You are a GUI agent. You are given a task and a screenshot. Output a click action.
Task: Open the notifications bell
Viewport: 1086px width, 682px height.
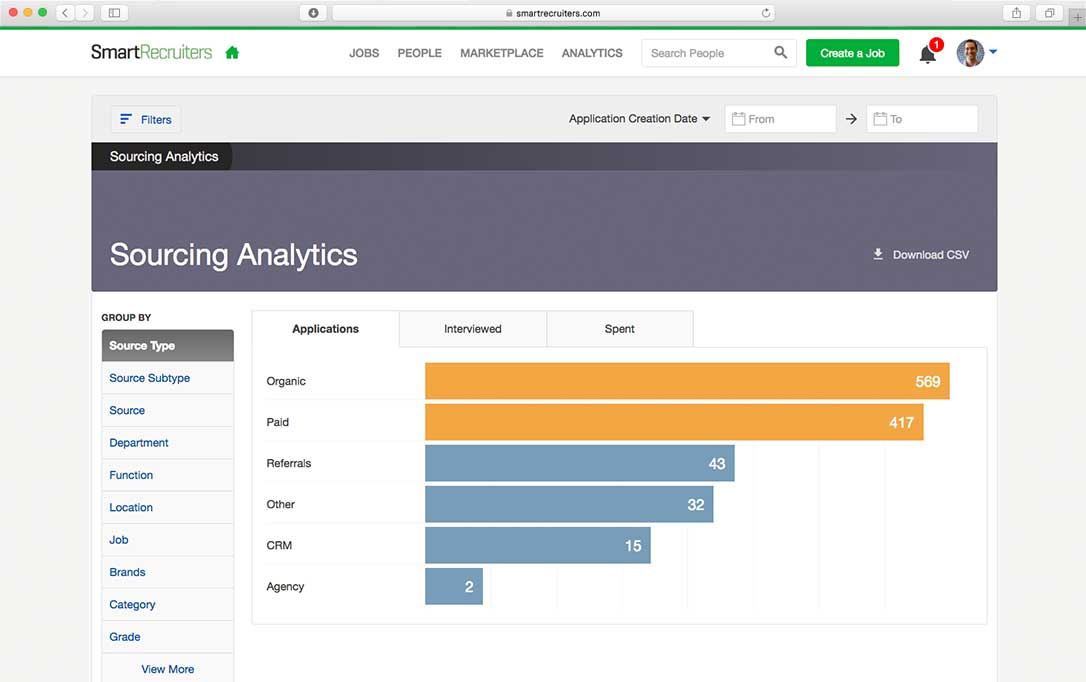pyautogui.click(x=928, y=54)
